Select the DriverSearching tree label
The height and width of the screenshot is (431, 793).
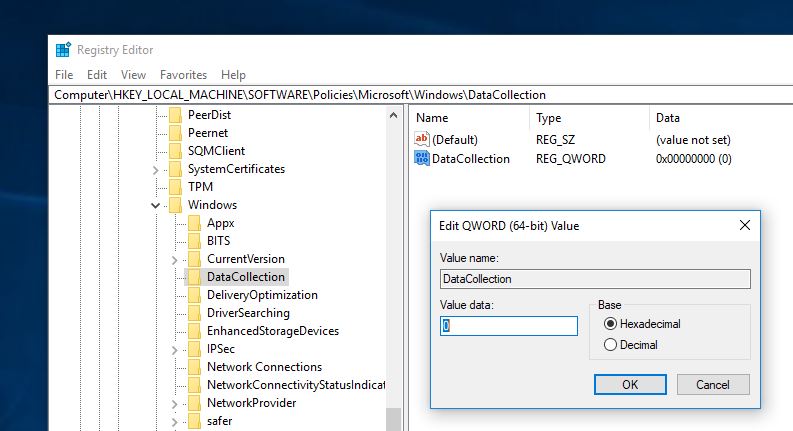248,313
